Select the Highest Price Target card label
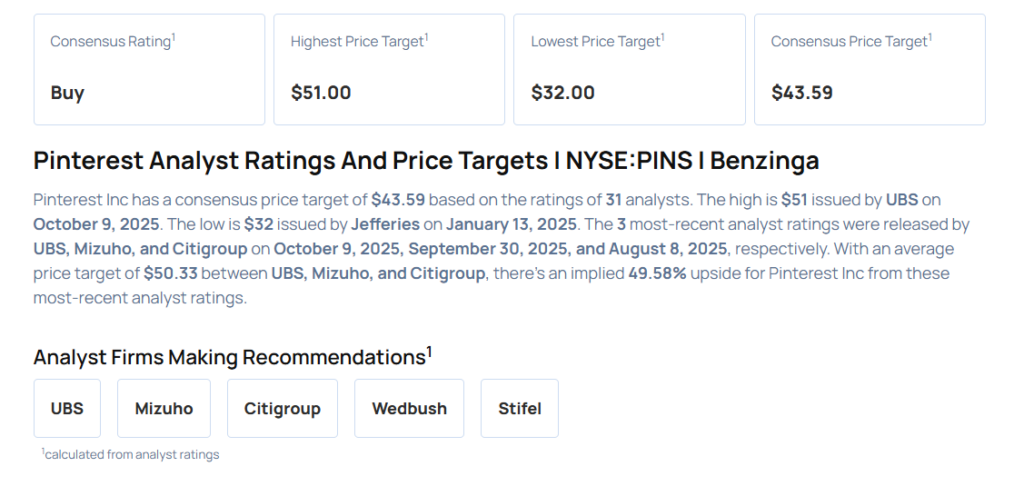 point(359,41)
